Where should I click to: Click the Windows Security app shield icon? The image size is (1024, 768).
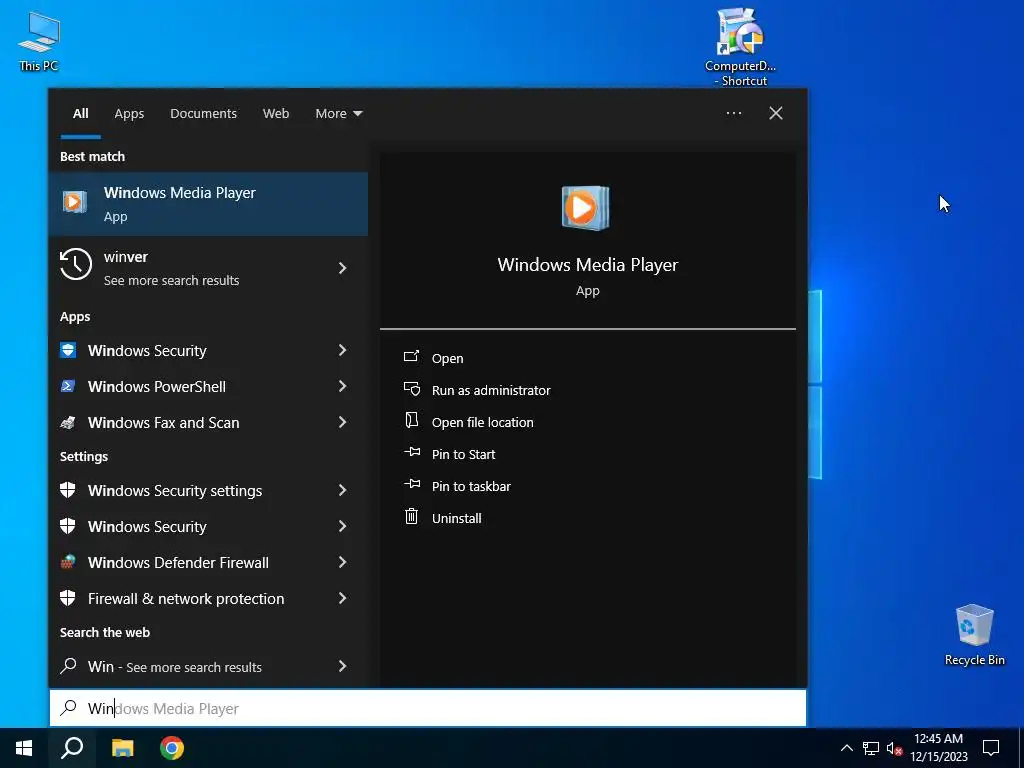68,350
